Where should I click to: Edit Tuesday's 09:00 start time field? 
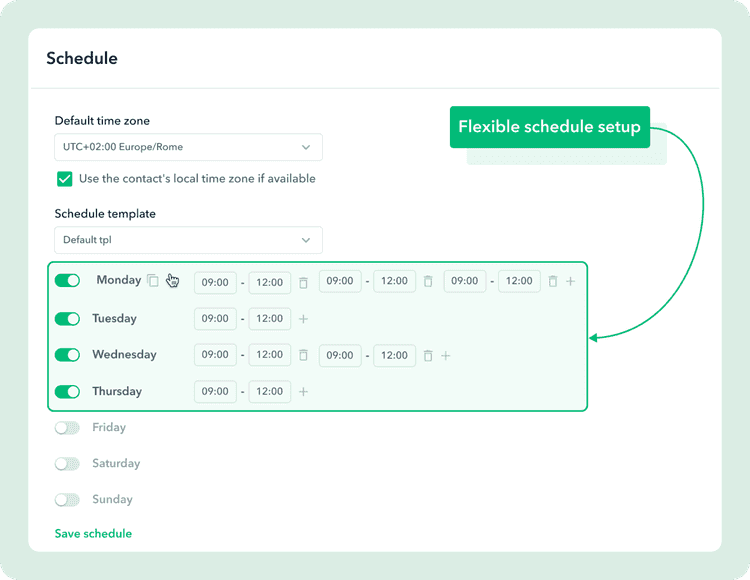pyautogui.click(x=215, y=319)
